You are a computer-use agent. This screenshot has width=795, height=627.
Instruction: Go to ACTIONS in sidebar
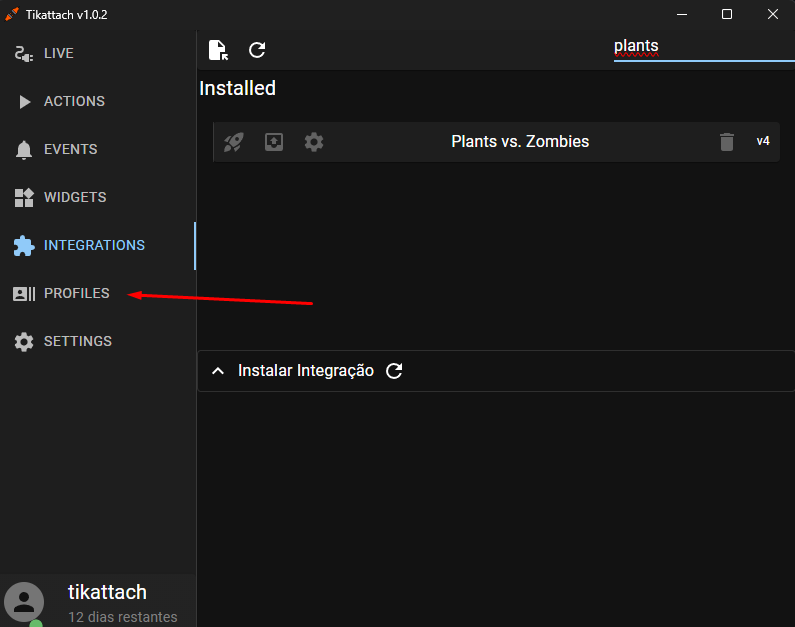(97, 101)
